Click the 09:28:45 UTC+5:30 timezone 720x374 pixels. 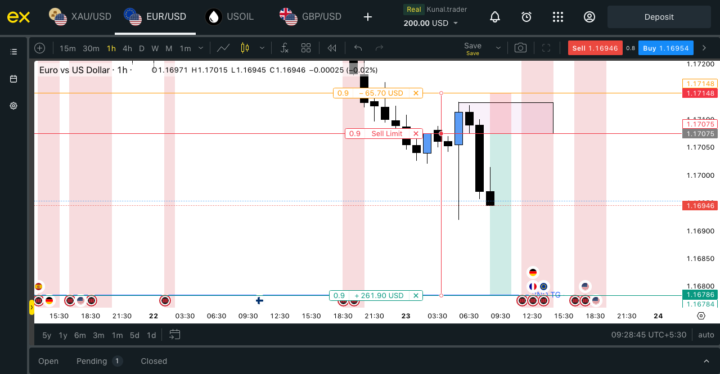[x=648, y=335]
